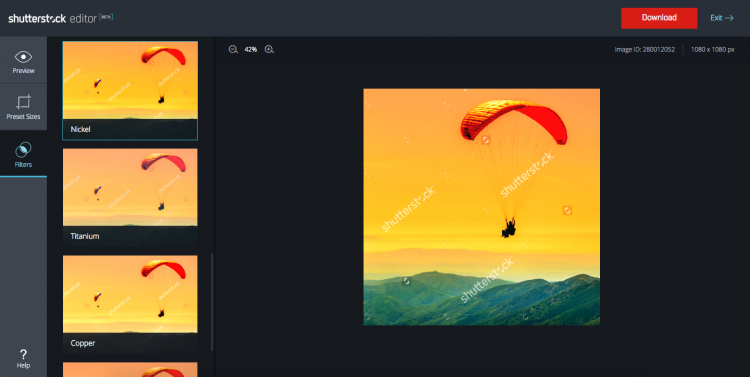Click the Image ID 280012052 text
Viewport: 750px width, 377px height.
(644, 49)
